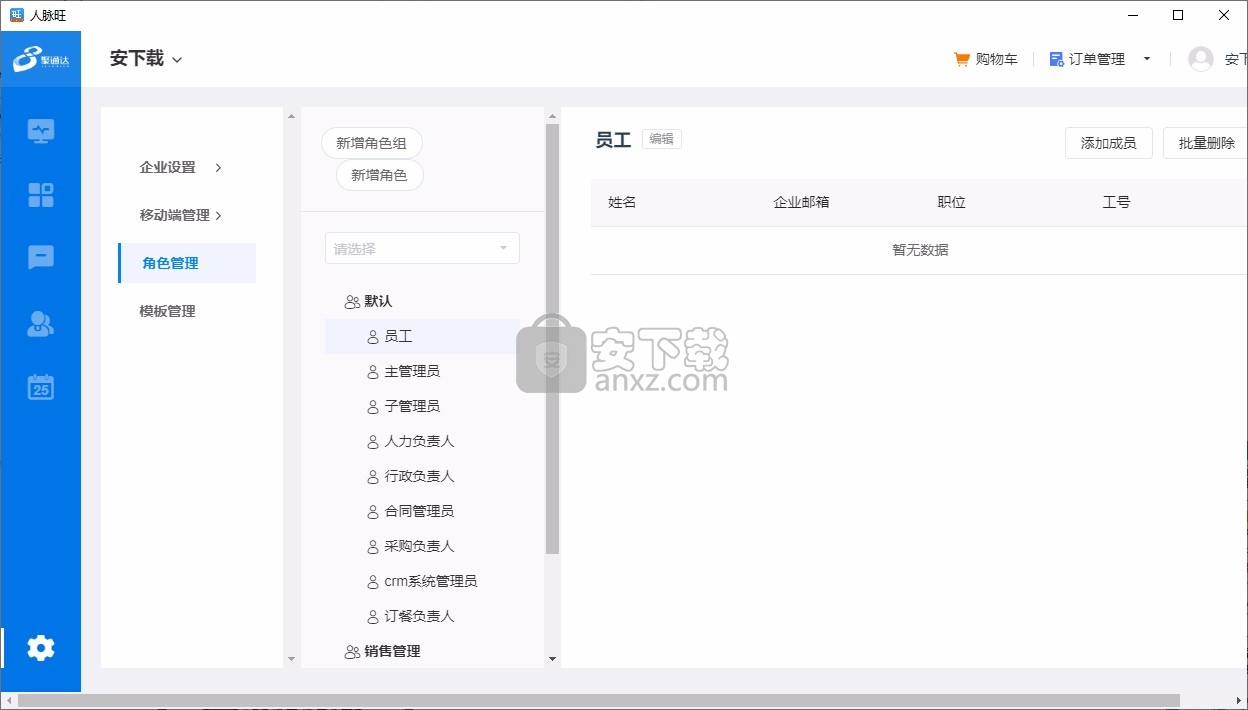Click the user avatar icon
This screenshot has height=710, width=1248.
(x=1200, y=59)
